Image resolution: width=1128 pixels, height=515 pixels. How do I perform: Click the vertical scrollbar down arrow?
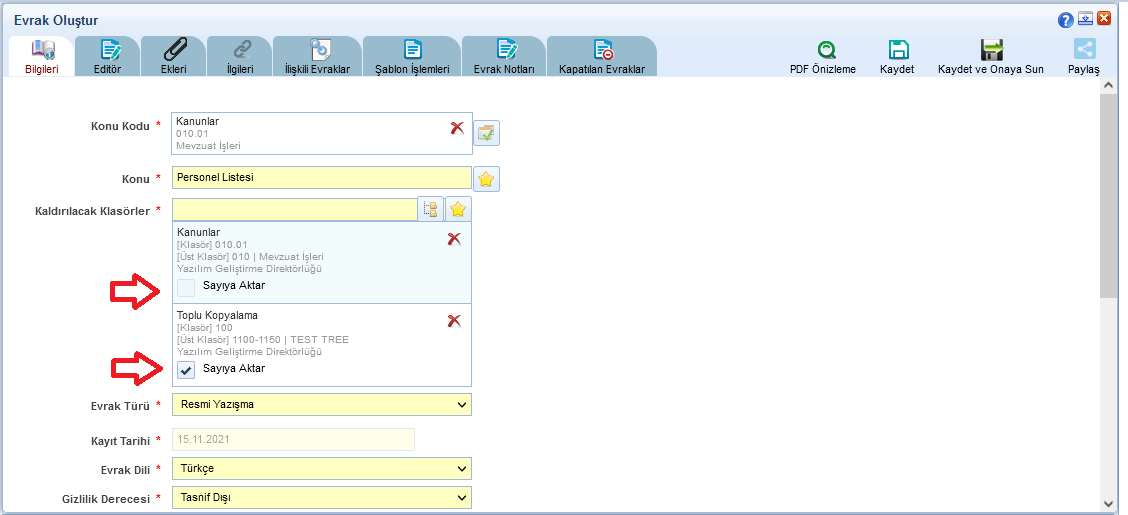point(1108,503)
